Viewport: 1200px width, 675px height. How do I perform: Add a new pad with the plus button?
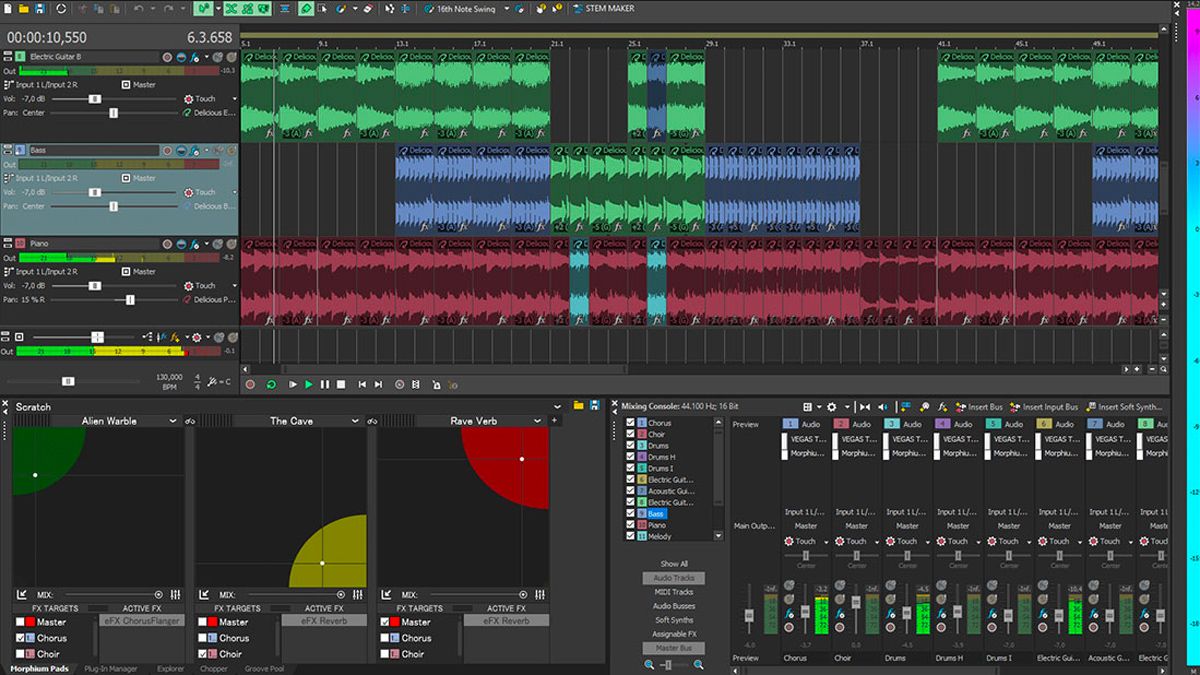coord(555,421)
